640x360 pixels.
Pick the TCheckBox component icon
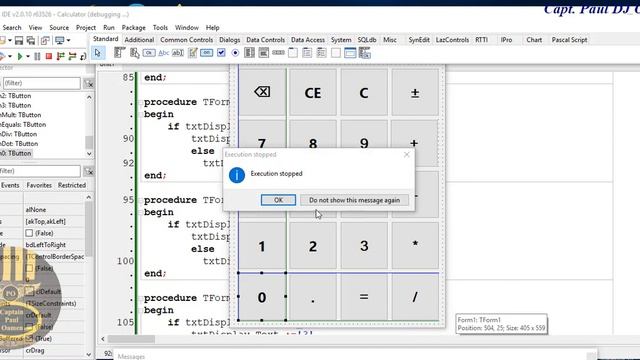221,53
